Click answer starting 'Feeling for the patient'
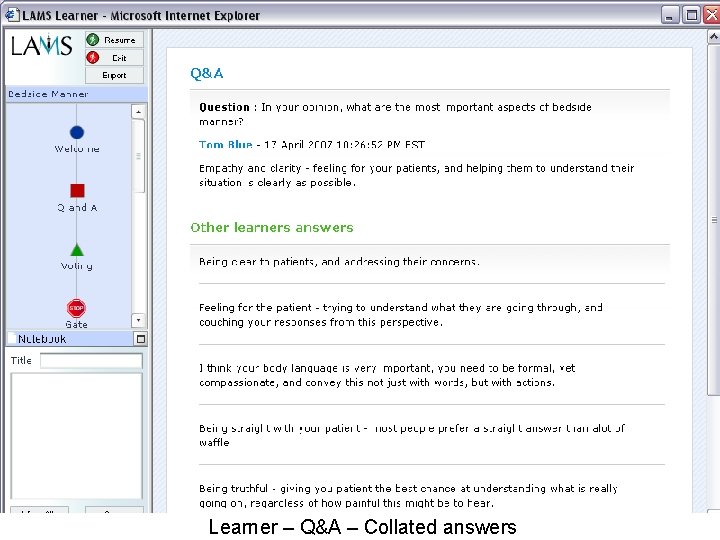The height and width of the screenshot is (540, 720). (x=401, y=315)
